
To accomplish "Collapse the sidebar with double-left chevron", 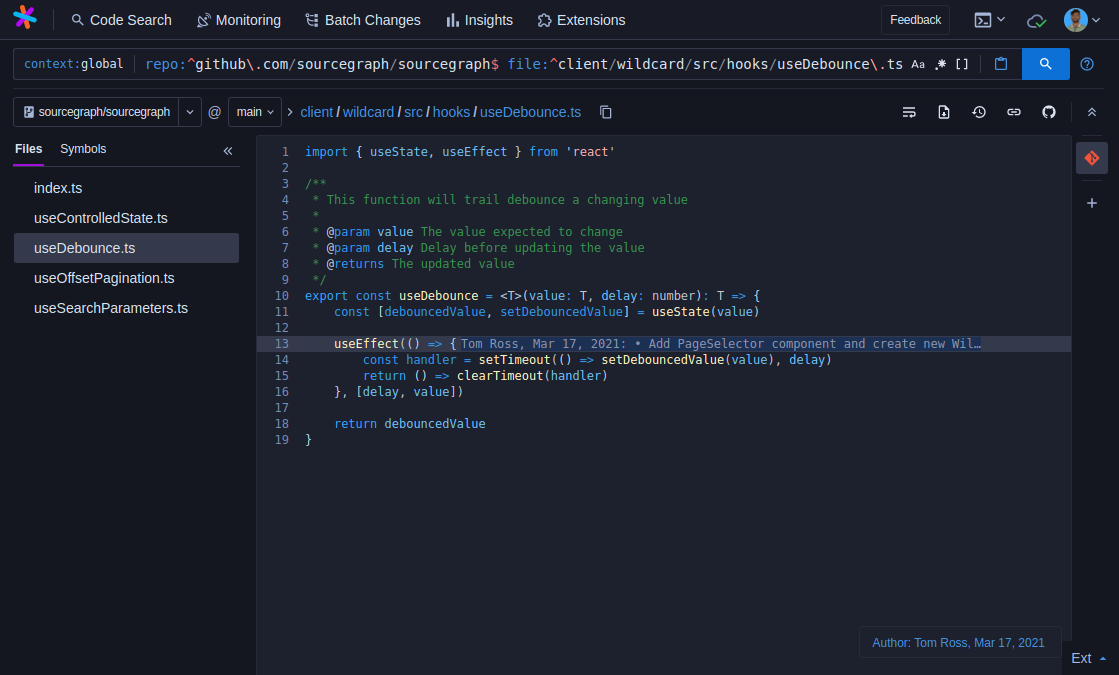I will pyautogui.click(x=228, y=151).
